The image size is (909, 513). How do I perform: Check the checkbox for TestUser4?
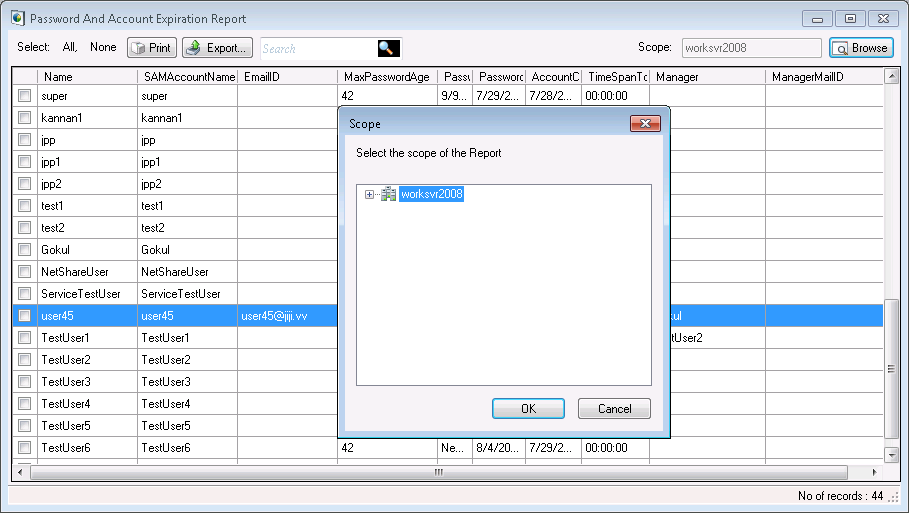tap(24, 403)
